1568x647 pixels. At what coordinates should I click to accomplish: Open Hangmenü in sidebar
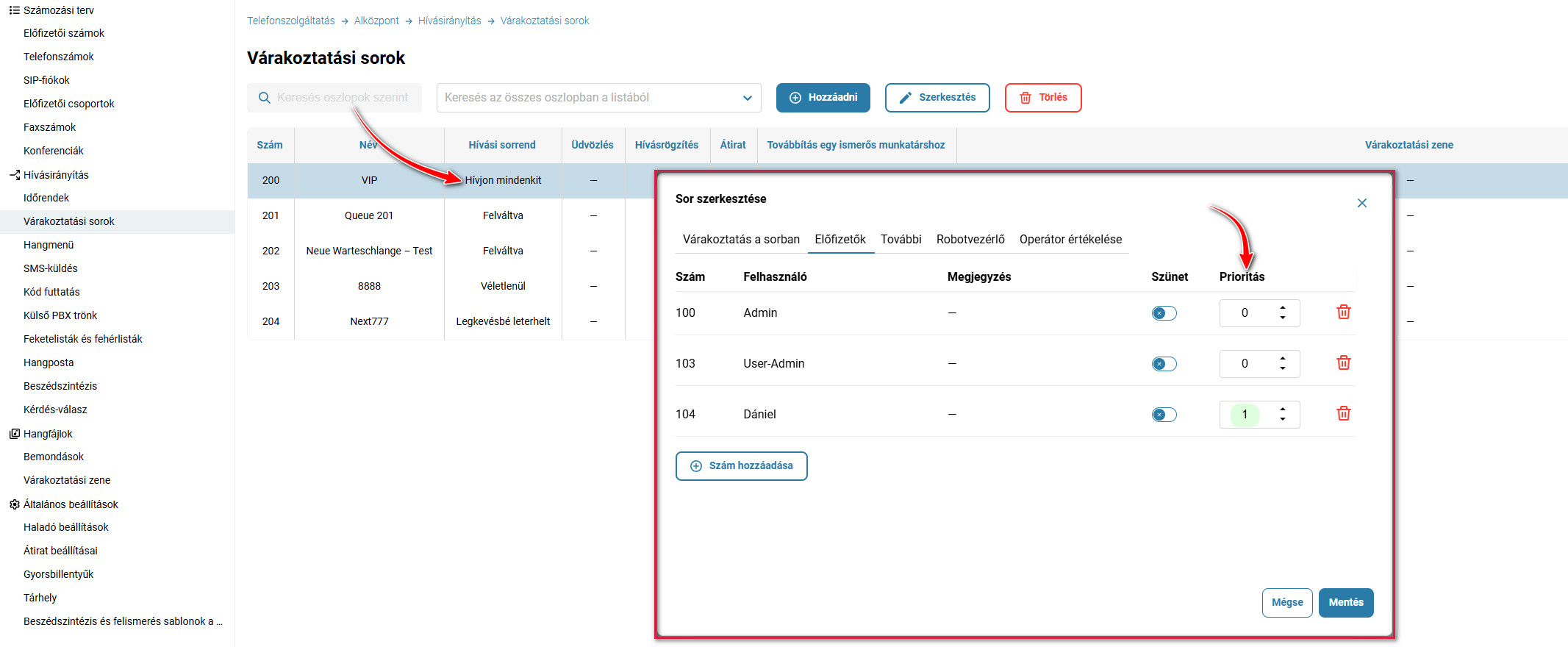coord(49,245)
